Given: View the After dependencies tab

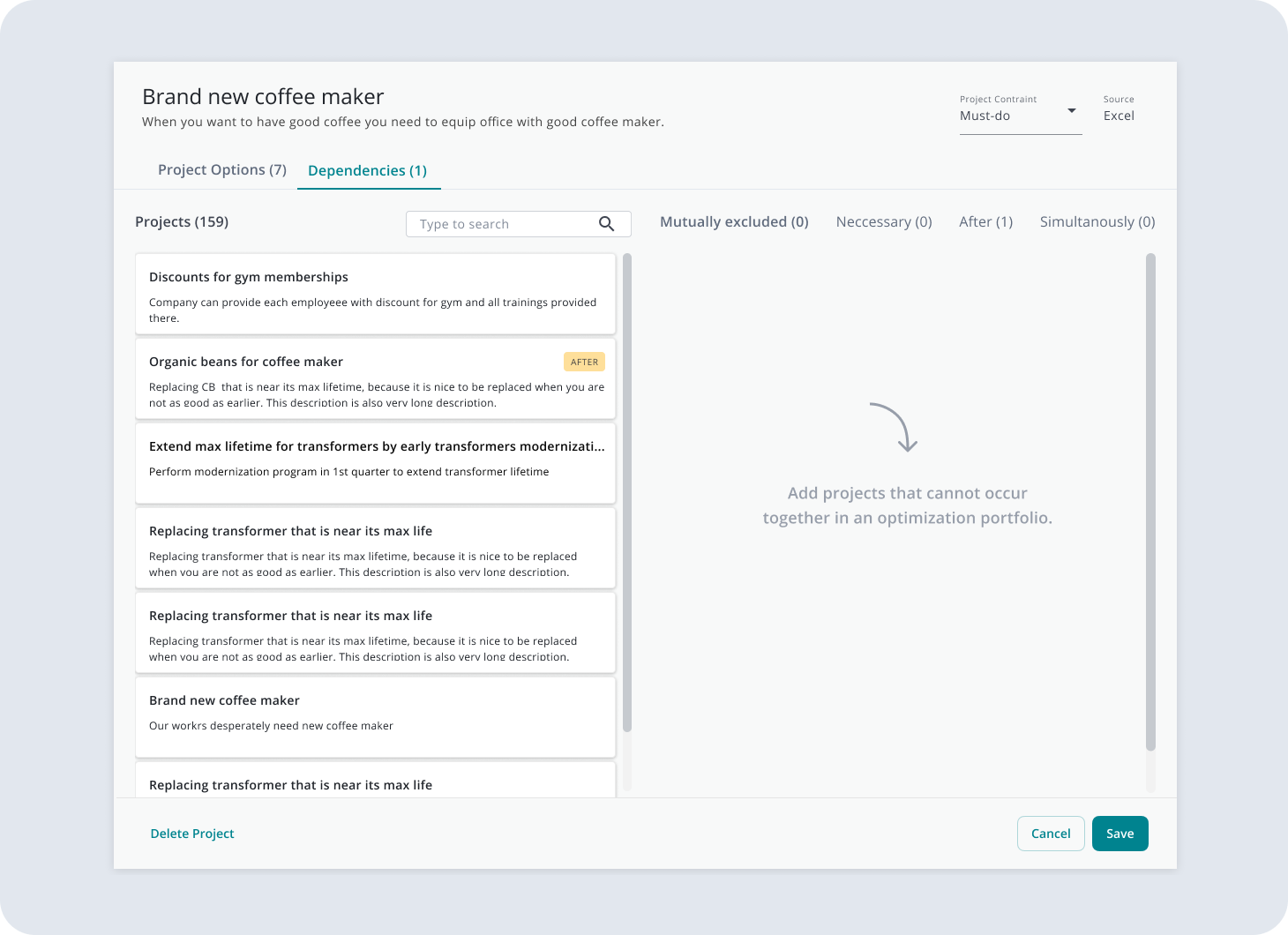Looking at the screenshot, I should click(x=985, y=222).
